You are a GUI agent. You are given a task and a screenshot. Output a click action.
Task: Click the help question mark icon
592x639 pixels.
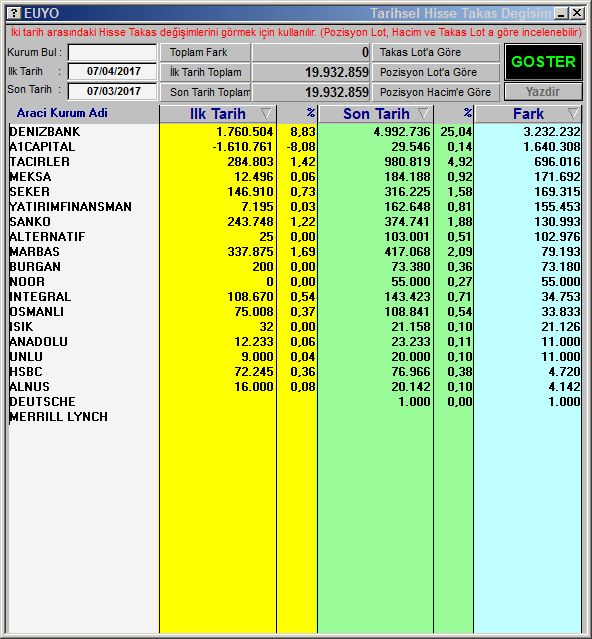(13, 13)
